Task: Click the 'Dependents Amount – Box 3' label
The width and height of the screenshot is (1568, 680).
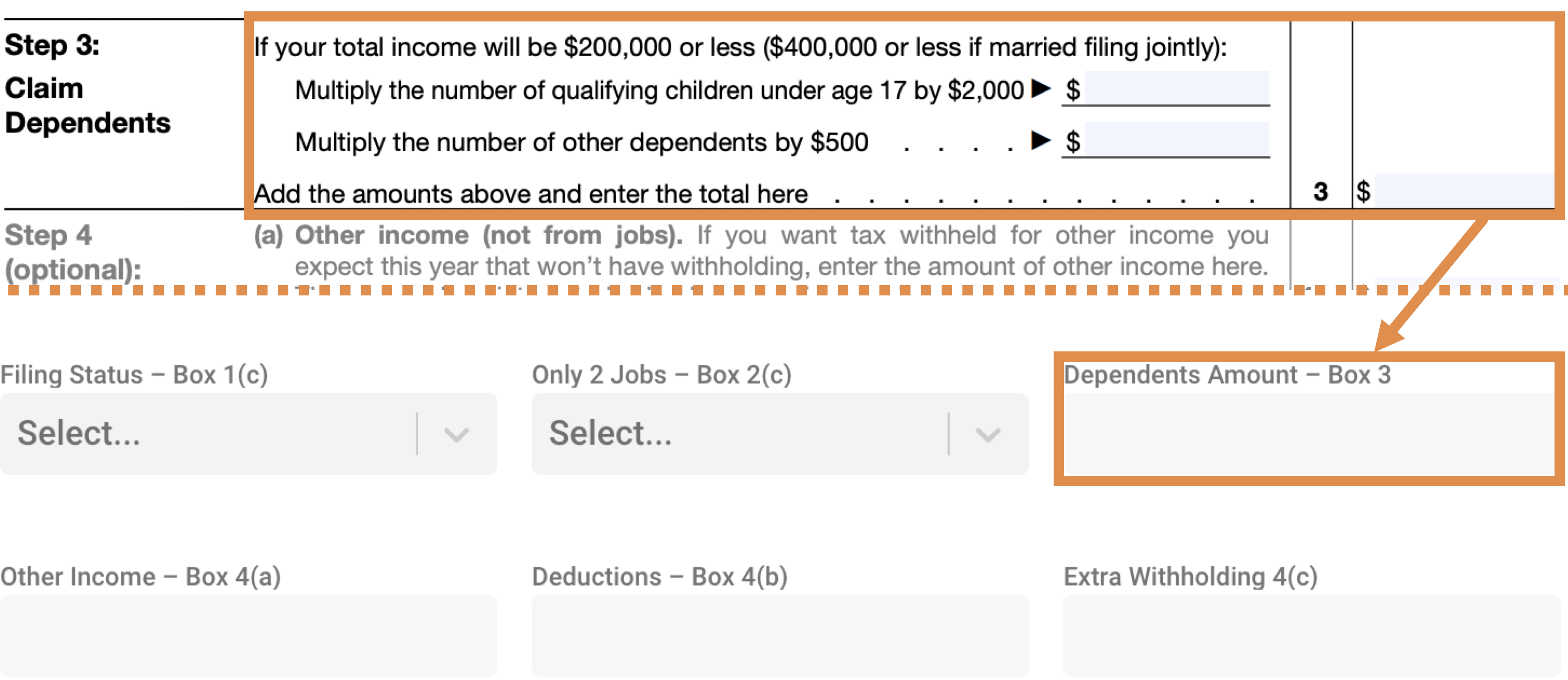Action: click(1226, 375)
